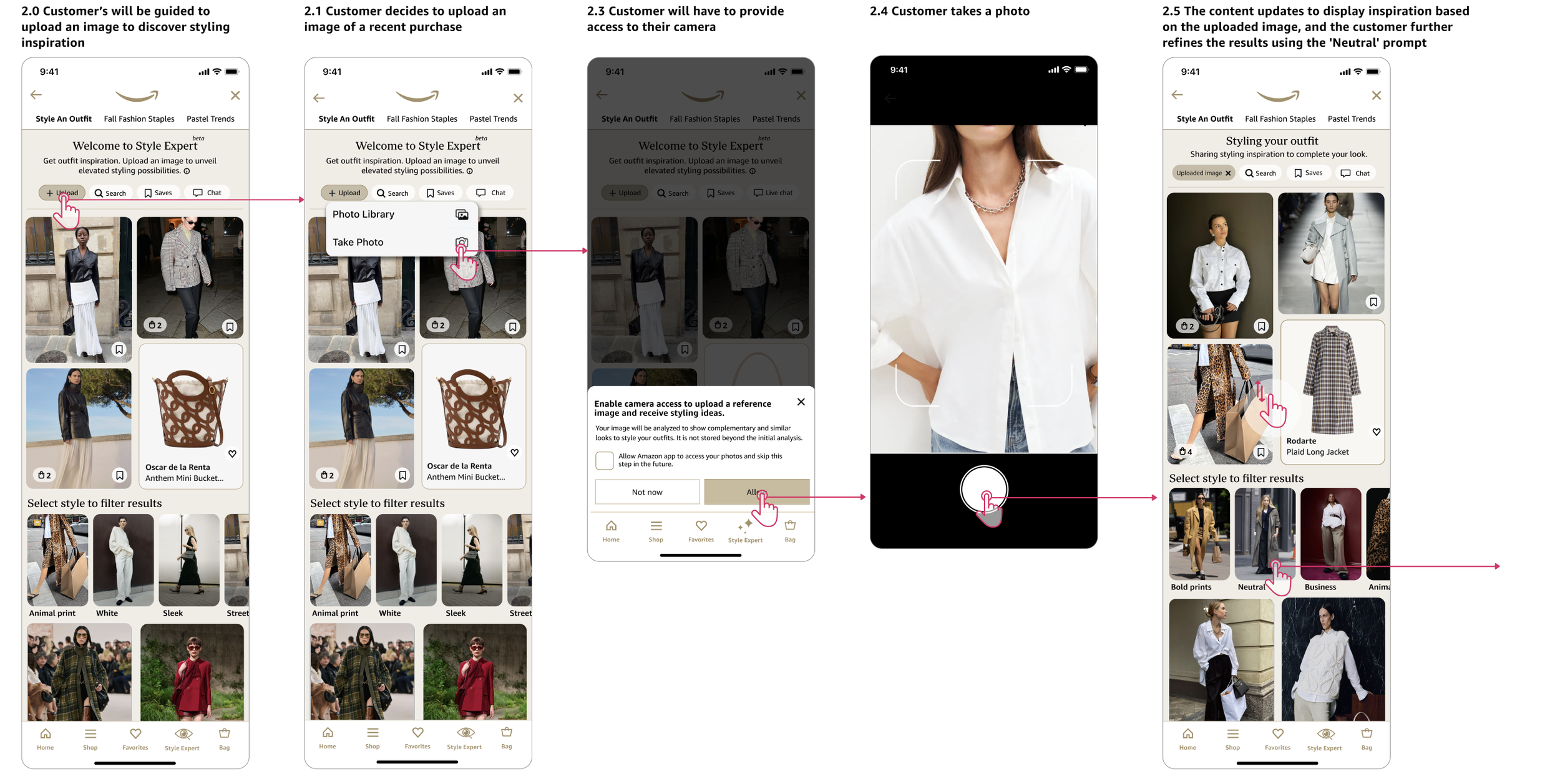
Task: Tap Favorites heart icon below the Allow dialog
Action: [x=701, y=526]
